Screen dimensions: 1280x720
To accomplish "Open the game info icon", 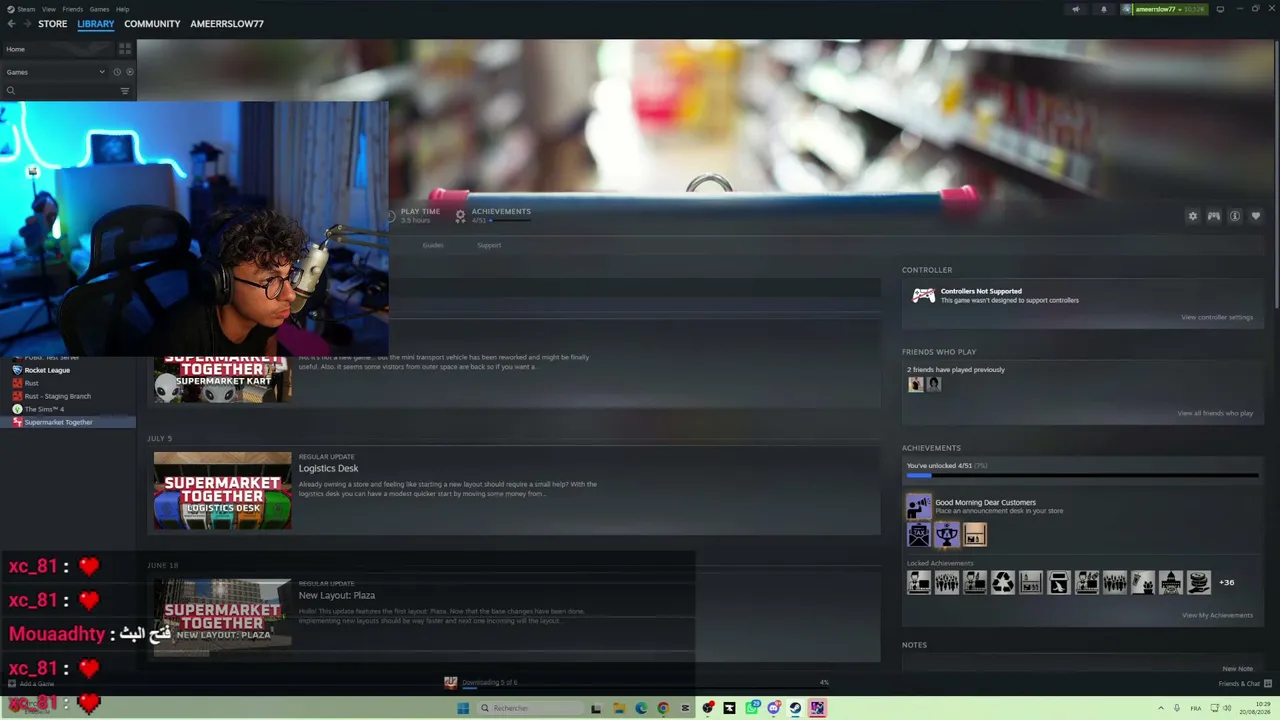I will coord(1235,216).
